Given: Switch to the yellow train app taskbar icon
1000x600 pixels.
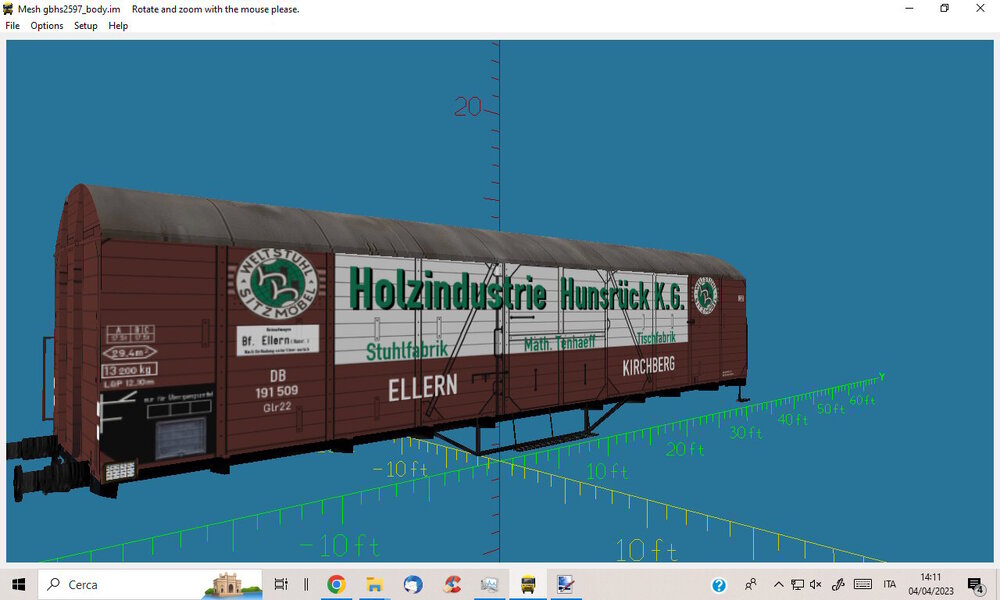Looking at the screenshot, I should [528, 584].
